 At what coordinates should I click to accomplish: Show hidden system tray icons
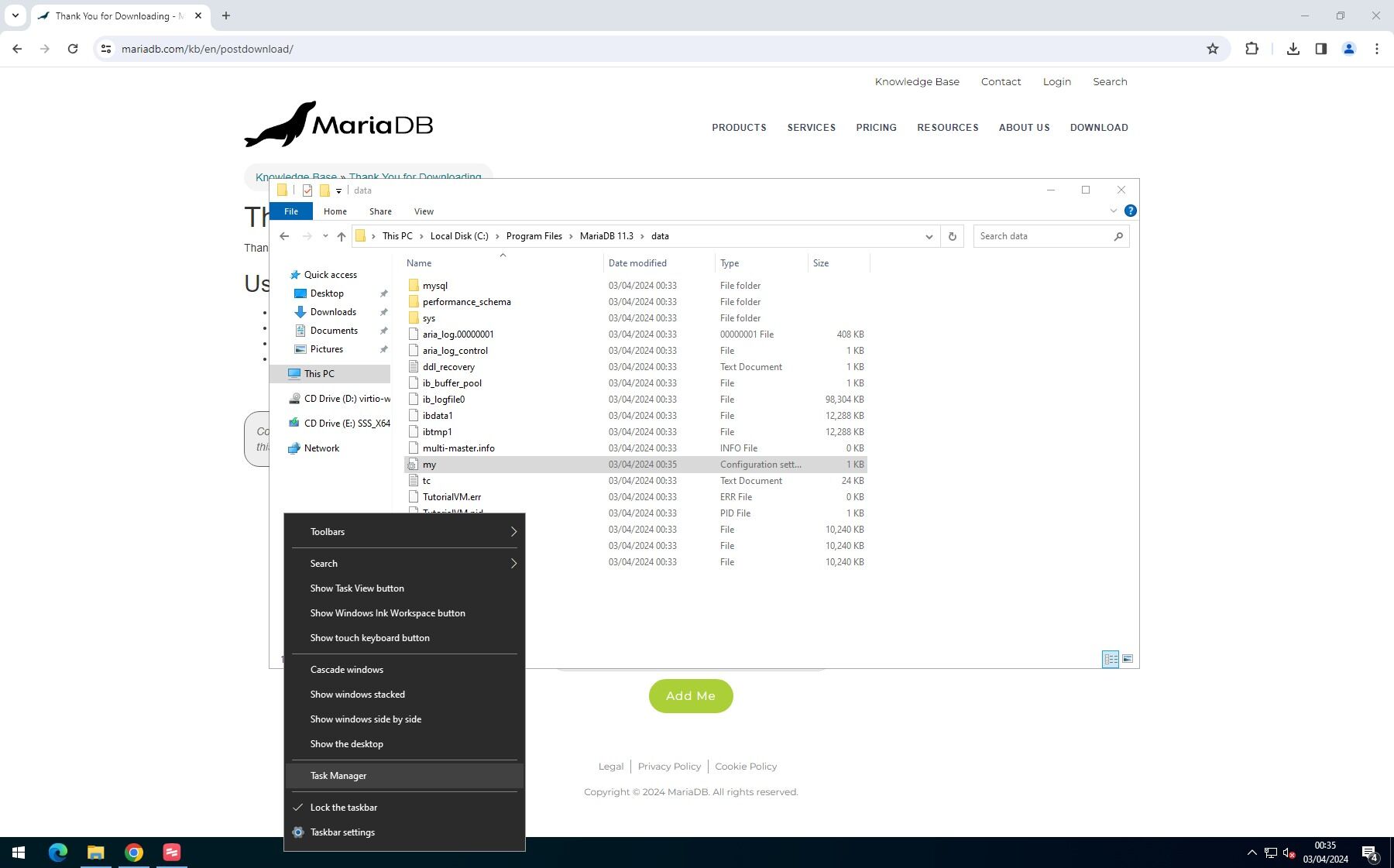[1252, 853]
